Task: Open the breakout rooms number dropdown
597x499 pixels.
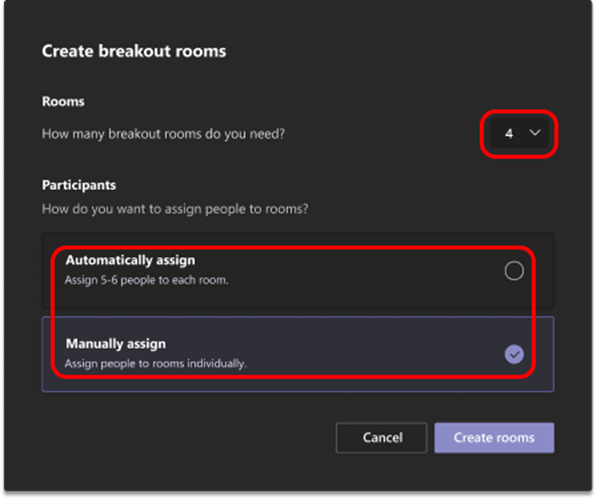Action: [519, 133]
